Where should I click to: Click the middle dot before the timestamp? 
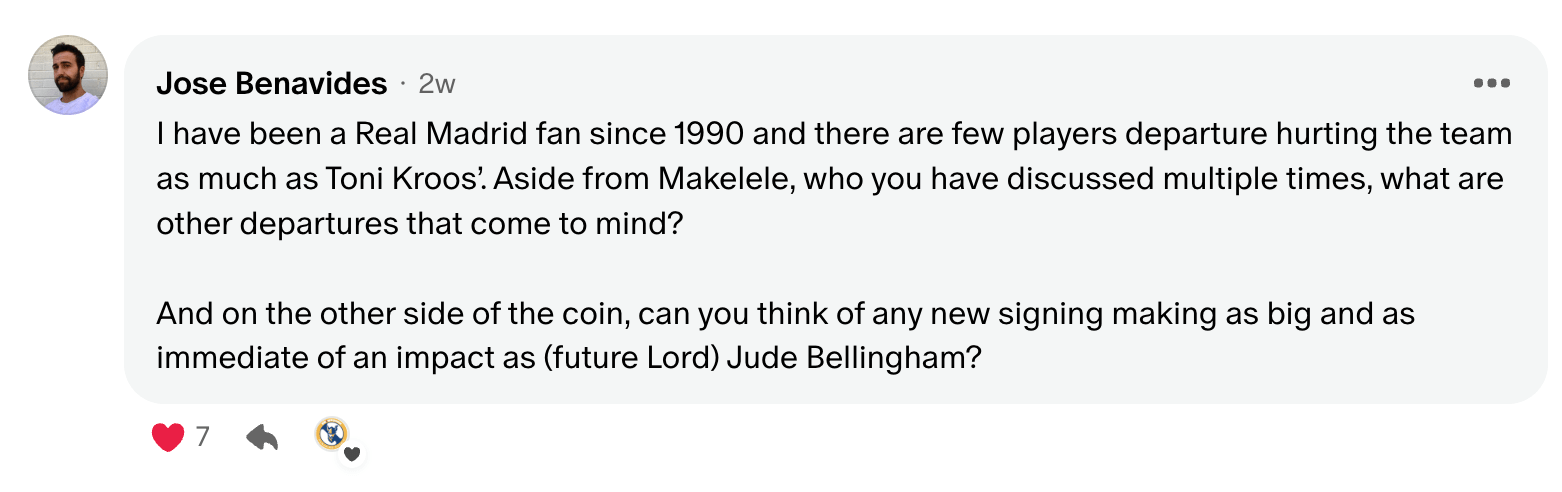[403, 85]
